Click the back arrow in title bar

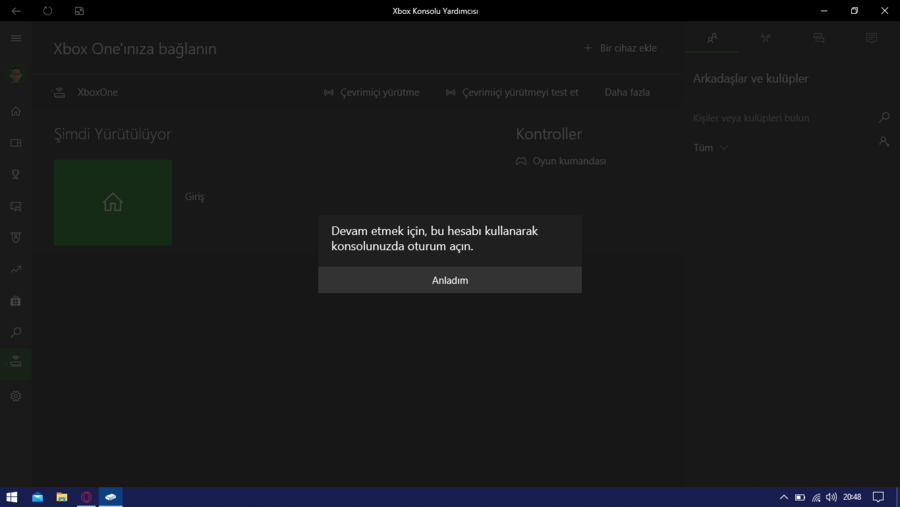16,11
